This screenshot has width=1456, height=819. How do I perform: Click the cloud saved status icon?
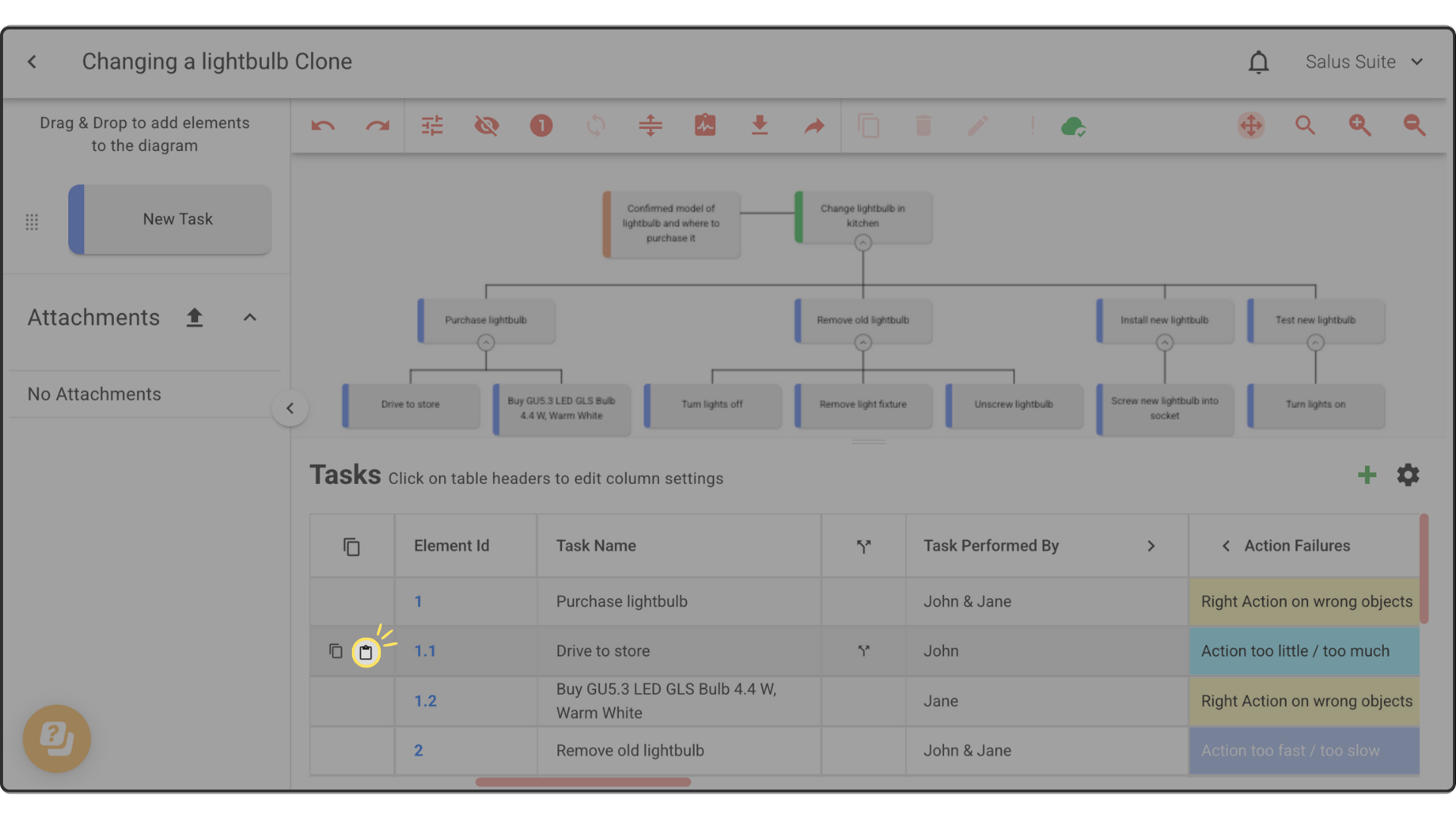point(1073,126)
